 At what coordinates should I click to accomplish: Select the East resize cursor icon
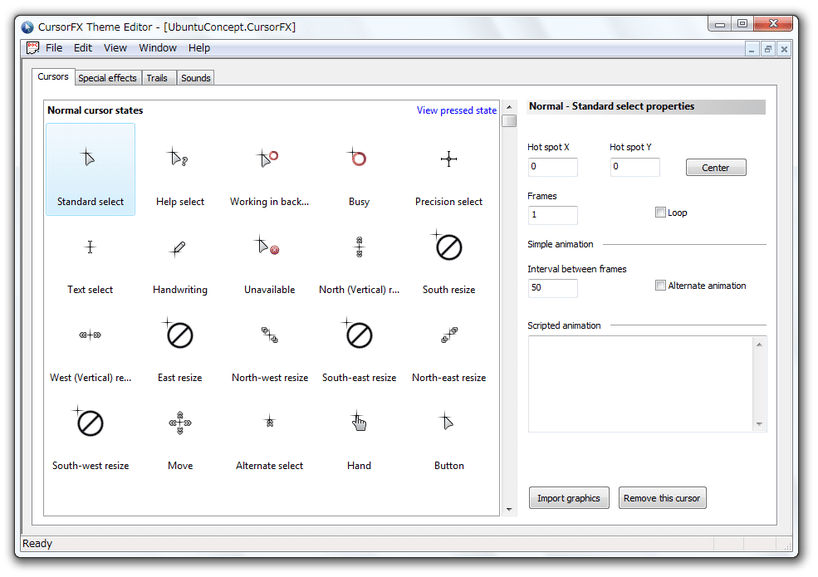coord(178,333)
